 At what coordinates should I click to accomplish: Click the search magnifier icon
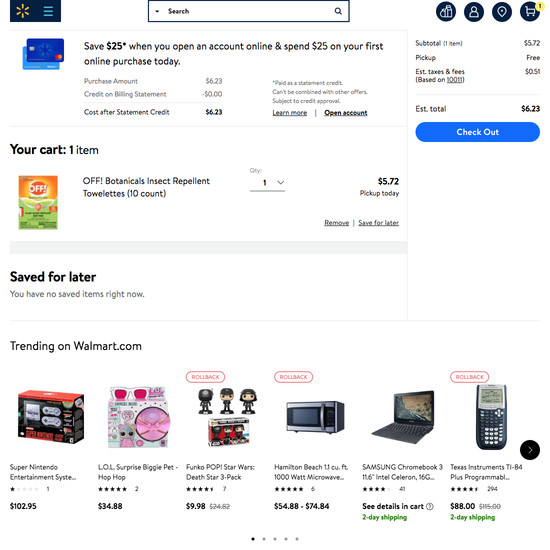pyautogui.click(x=338, y=11)
